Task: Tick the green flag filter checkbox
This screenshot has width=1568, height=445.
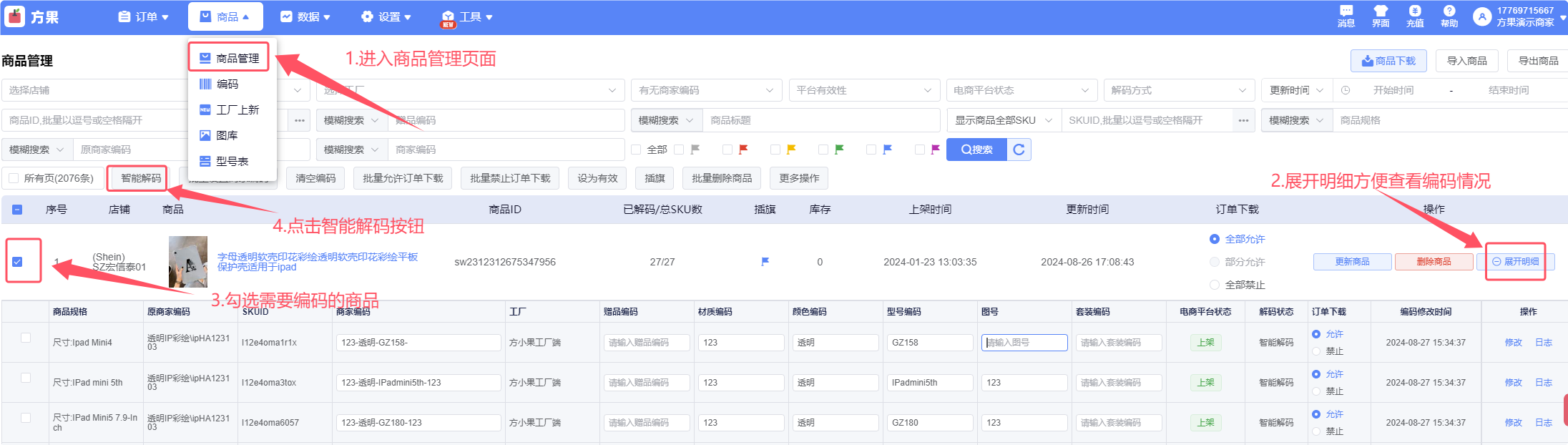Action: (823, 150)
